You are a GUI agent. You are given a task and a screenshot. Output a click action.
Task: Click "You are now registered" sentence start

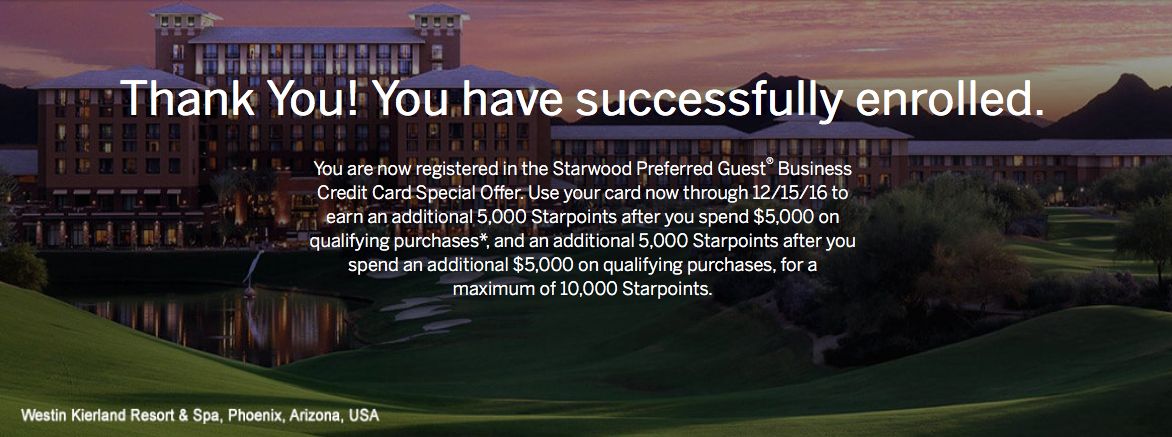click(393, 168)
